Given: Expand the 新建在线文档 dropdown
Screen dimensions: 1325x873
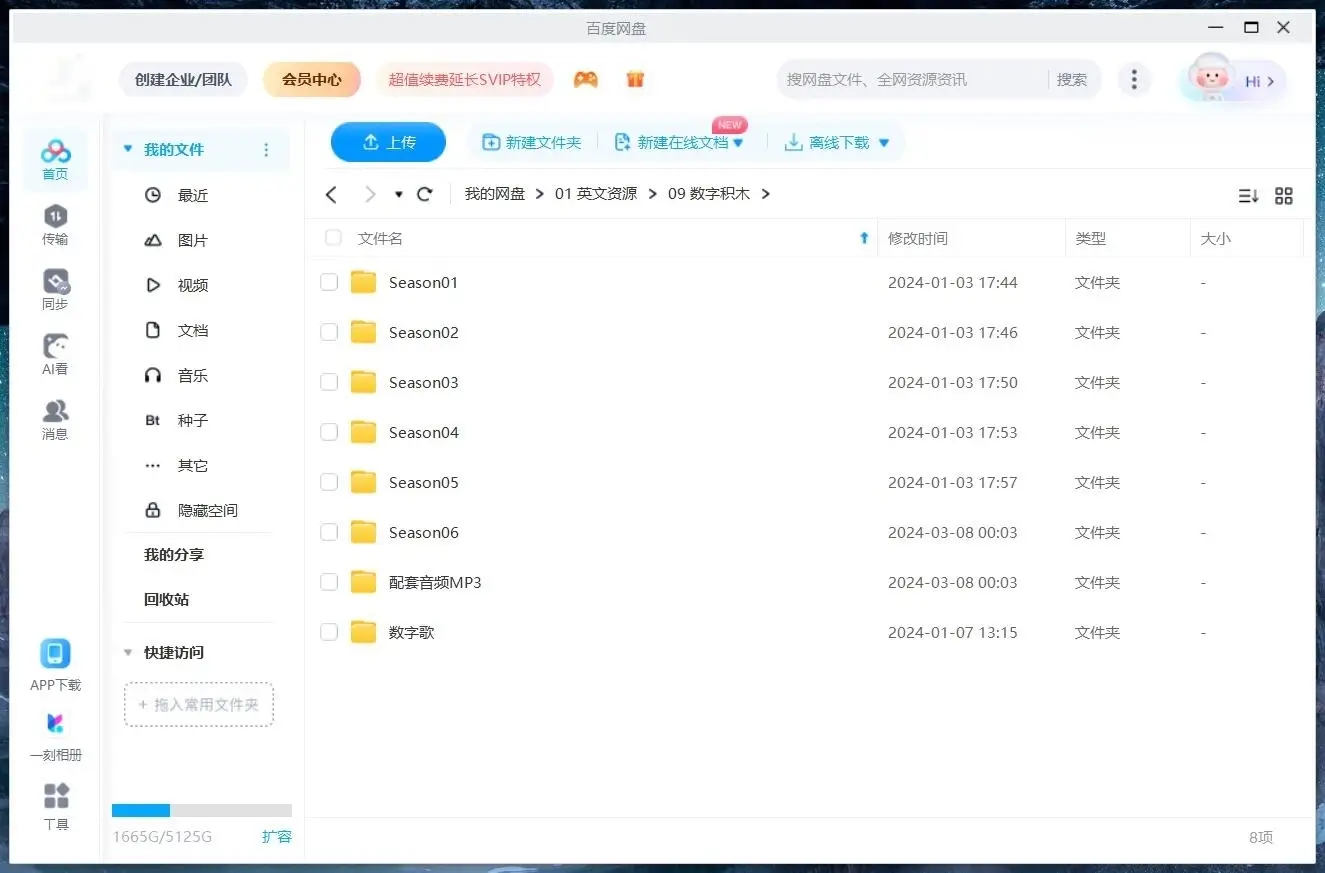Looking at the screenshot, I should (738, 143).
